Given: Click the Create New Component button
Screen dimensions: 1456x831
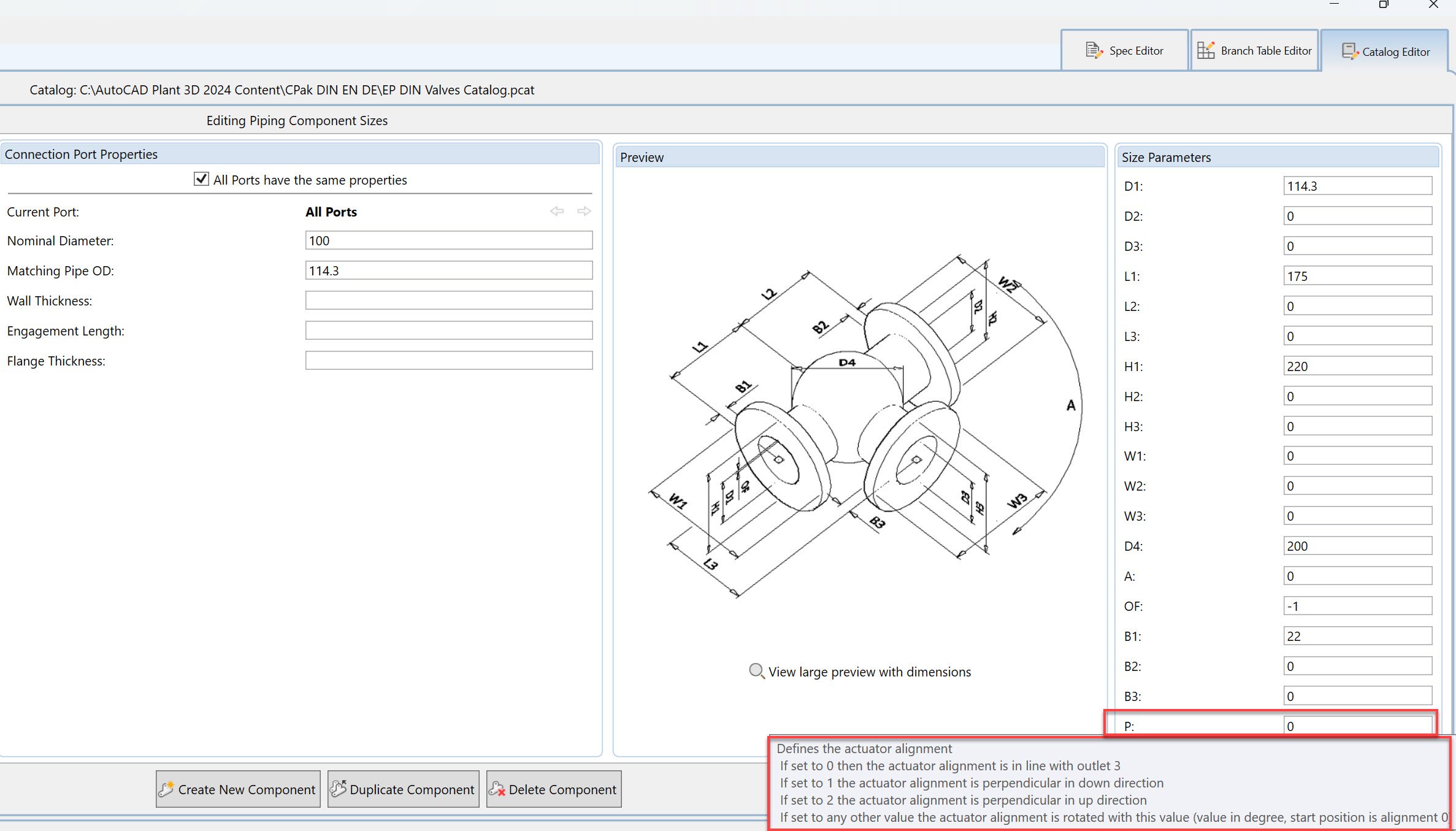Looking at the screenshot, I should click(238, 789).
